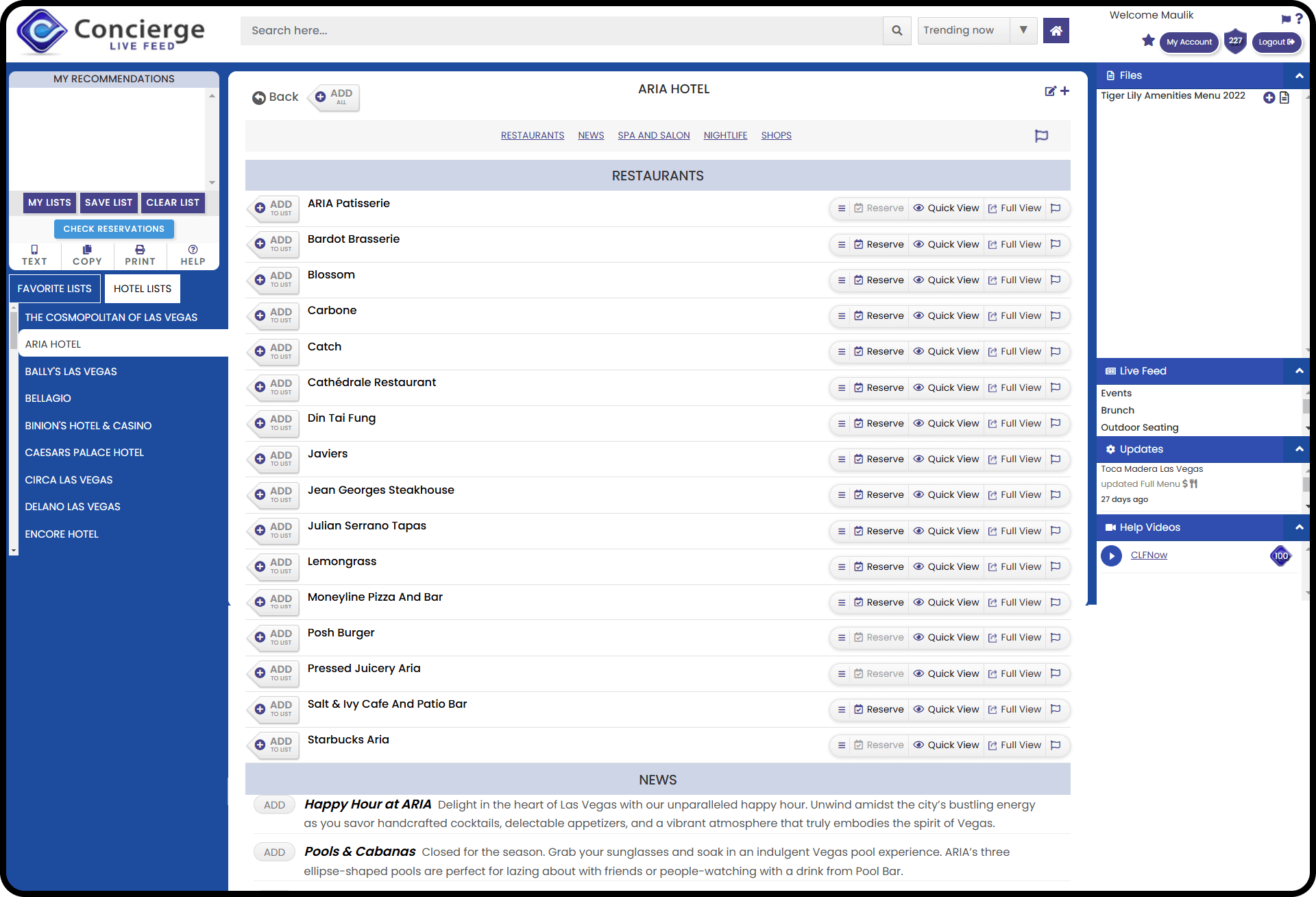The width and height of the screenshot is (1316, 897).
Task: Jump to the Spa and Salon section link
Action: pyautogui.click(x=654, y=136)
